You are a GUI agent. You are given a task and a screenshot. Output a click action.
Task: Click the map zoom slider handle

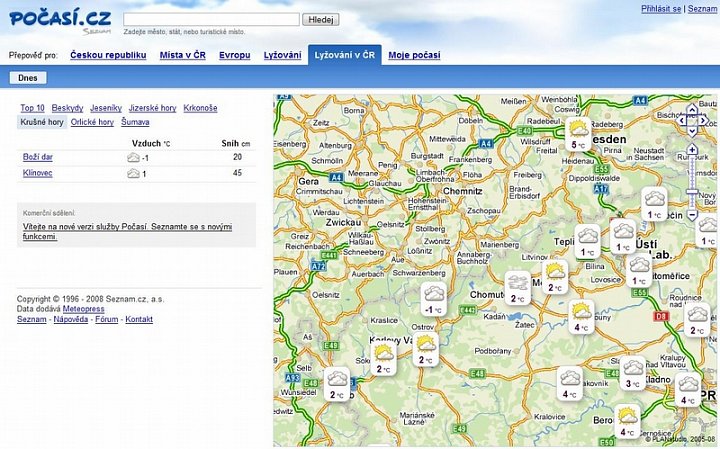pos(692,191)
